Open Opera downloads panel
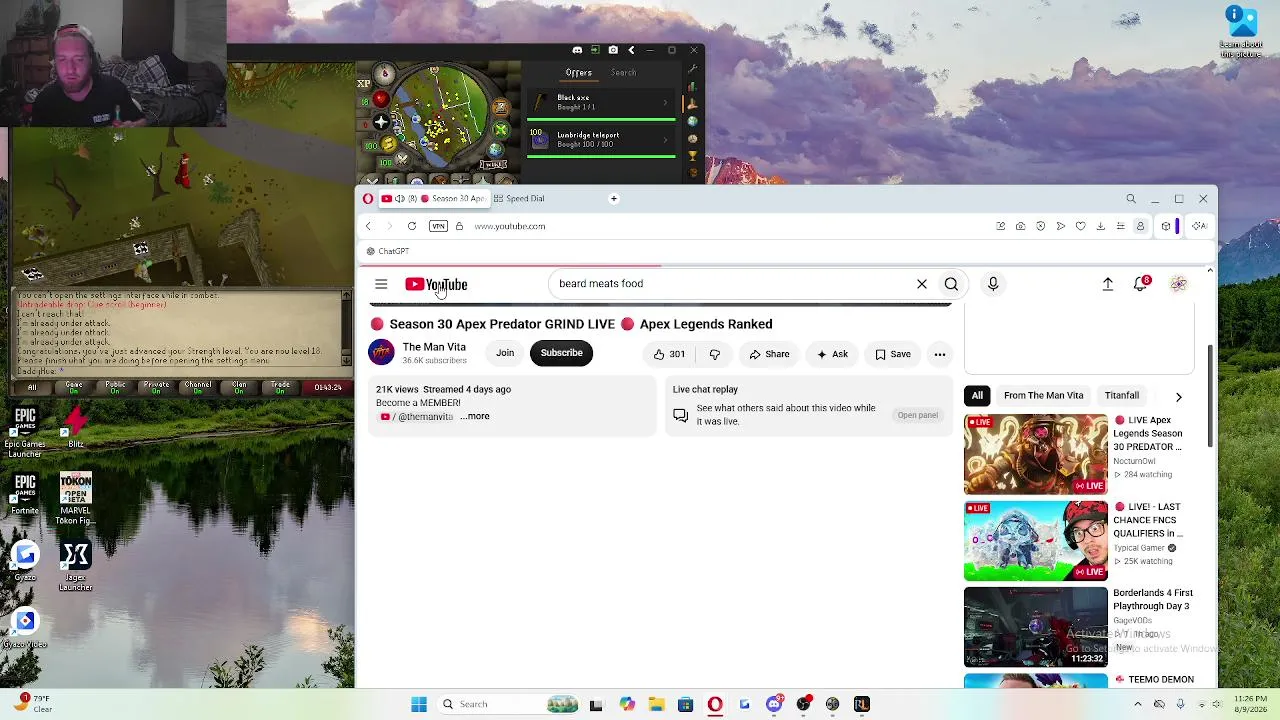 coord(1101,226)
